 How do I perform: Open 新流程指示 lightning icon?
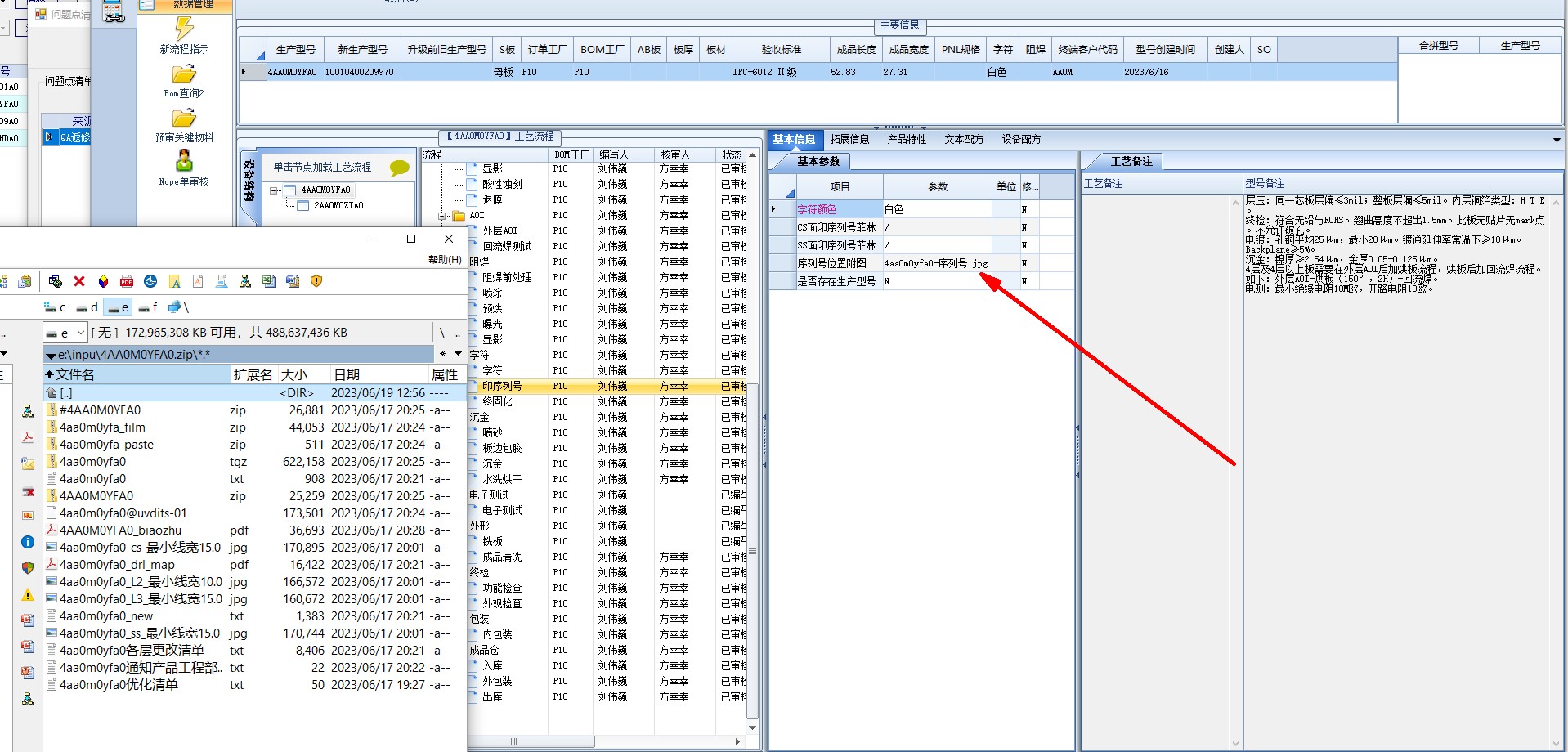185,29
